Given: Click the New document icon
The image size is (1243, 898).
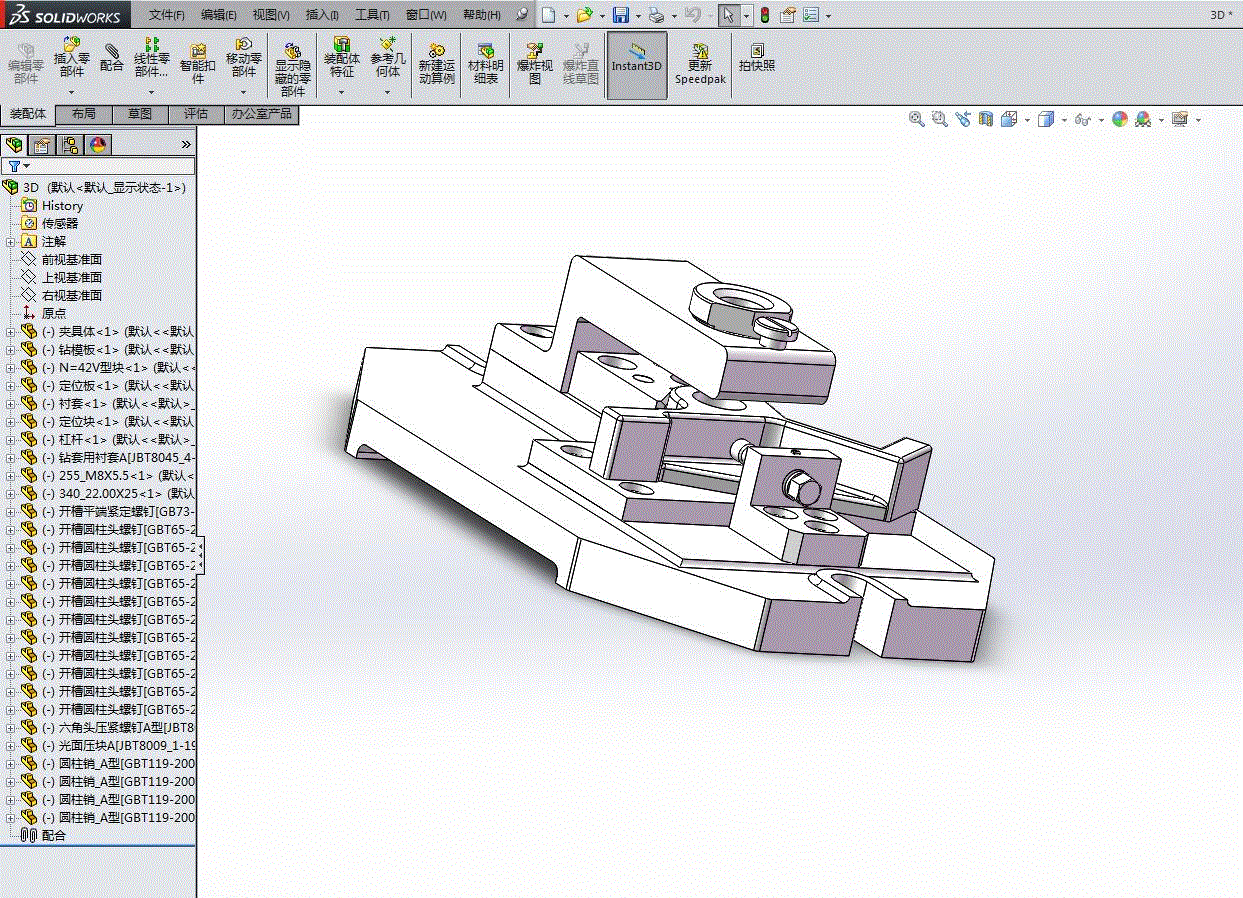Looking at the screenshot, I should point(547,15).
